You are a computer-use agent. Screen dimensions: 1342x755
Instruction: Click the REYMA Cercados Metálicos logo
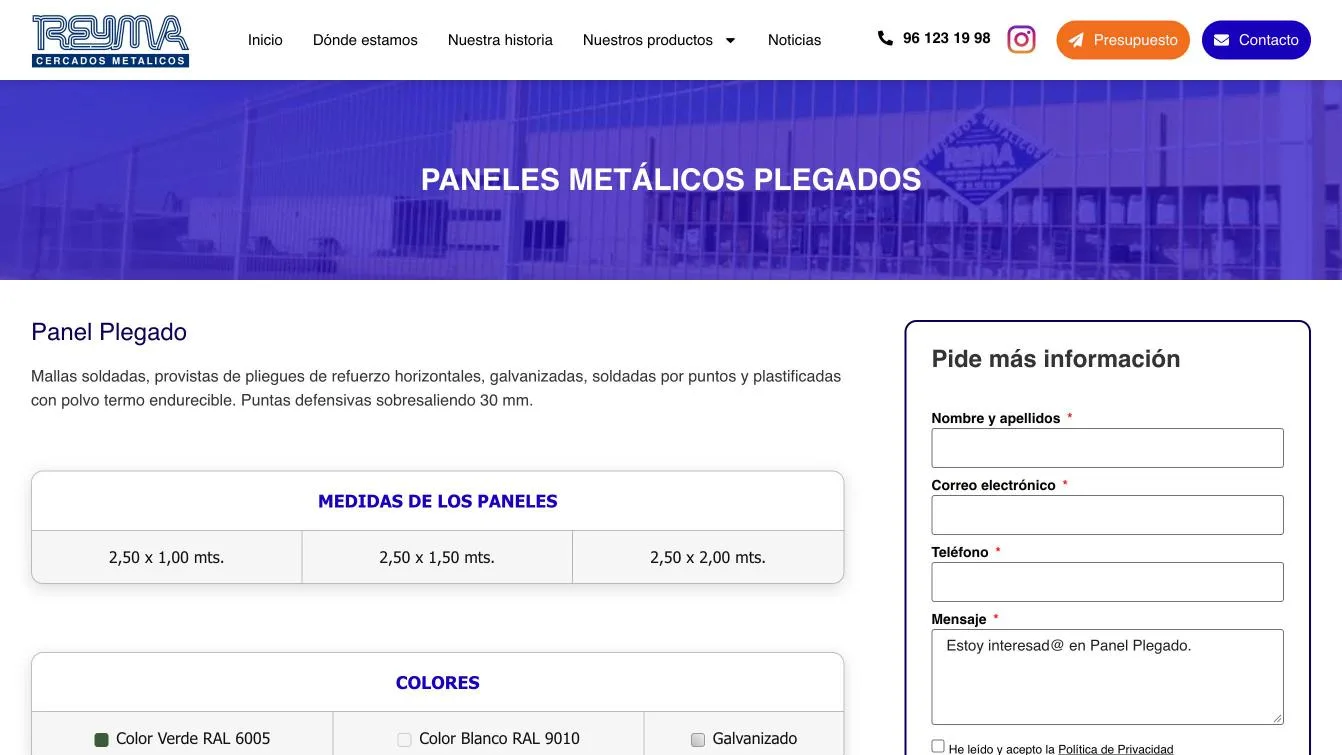(110, 41)
